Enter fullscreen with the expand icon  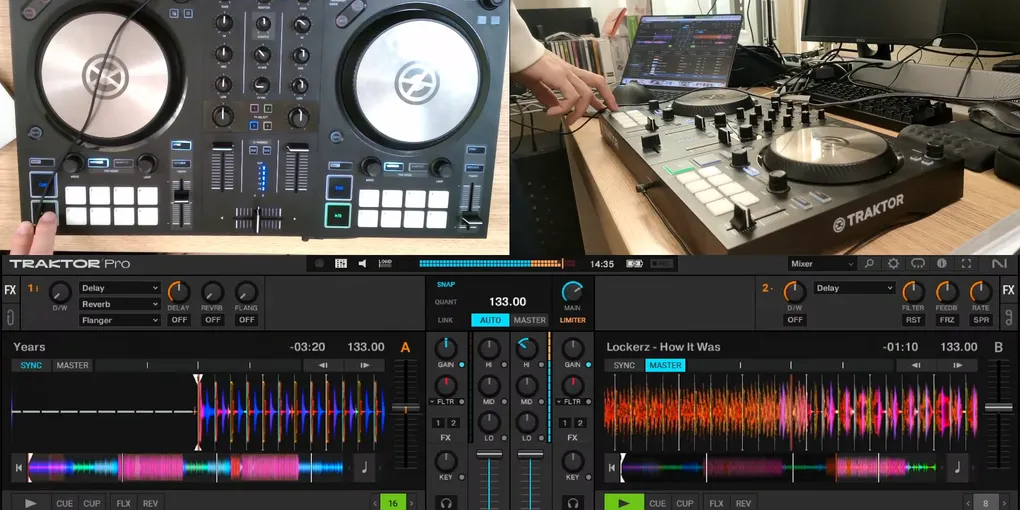[x=966, y=263]
